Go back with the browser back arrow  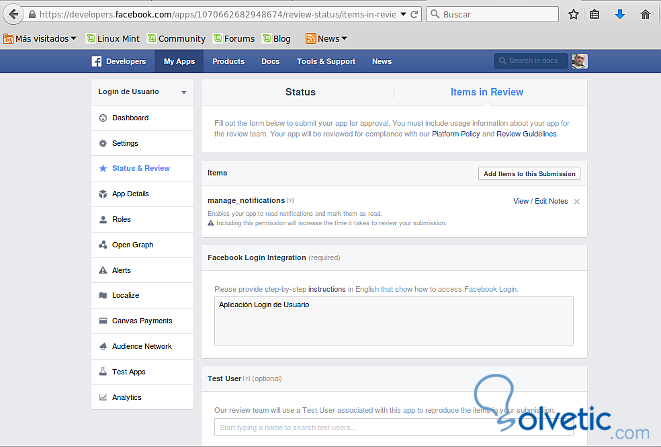pyautogui.click(x=13, y=14)
